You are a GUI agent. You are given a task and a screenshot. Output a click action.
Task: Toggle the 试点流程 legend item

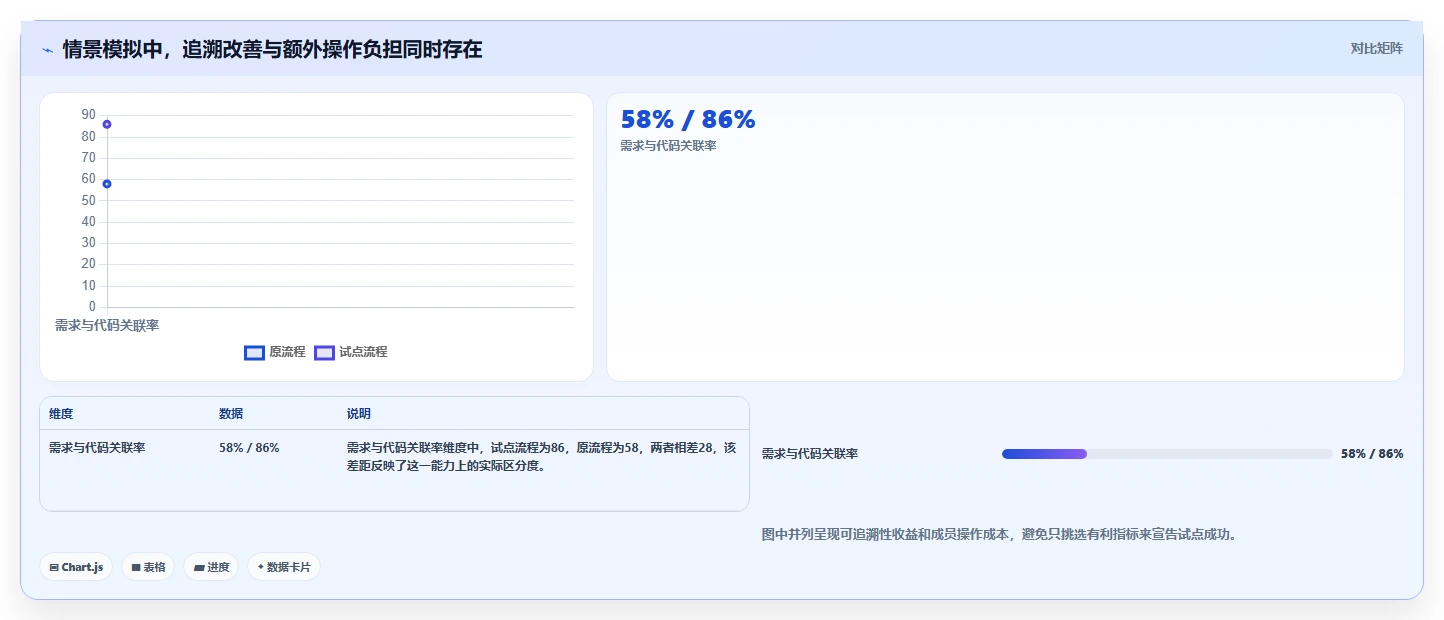(350, 352)
